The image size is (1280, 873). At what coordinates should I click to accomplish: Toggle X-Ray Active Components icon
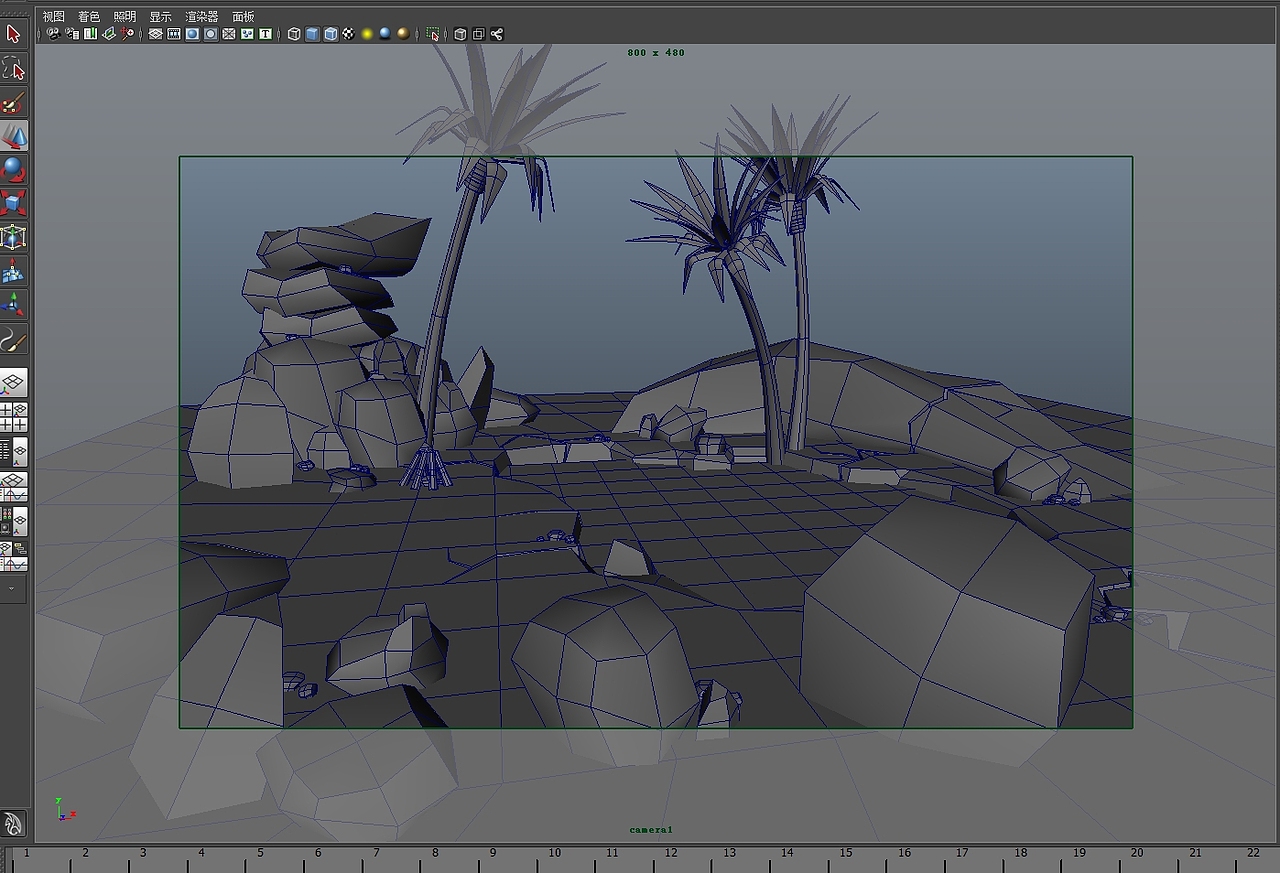pyautogui.click(x=478, y=34)
